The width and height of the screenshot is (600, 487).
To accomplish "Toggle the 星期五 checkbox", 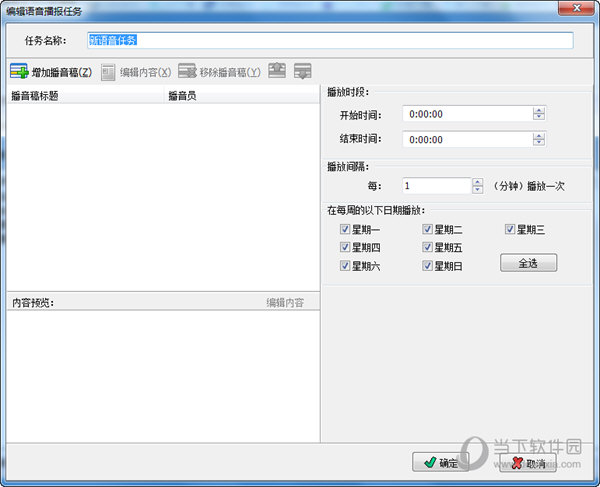I will pyautogui.click(x=427, y=247).
